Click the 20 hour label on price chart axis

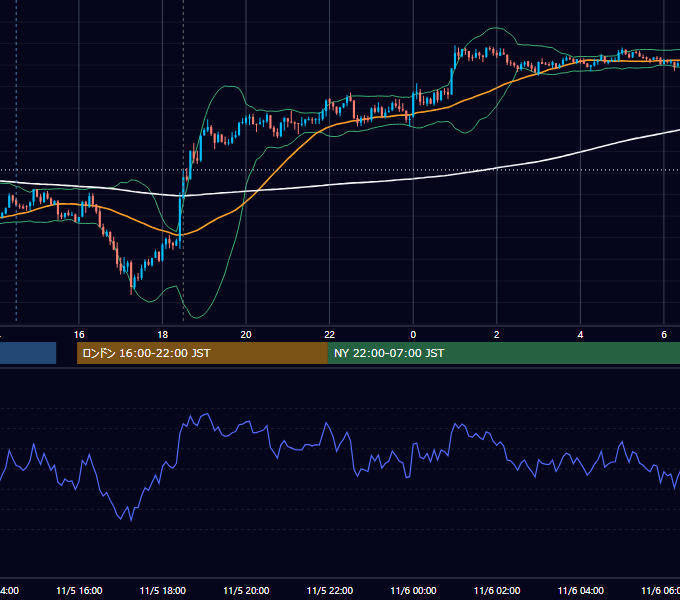pos(246,335)
